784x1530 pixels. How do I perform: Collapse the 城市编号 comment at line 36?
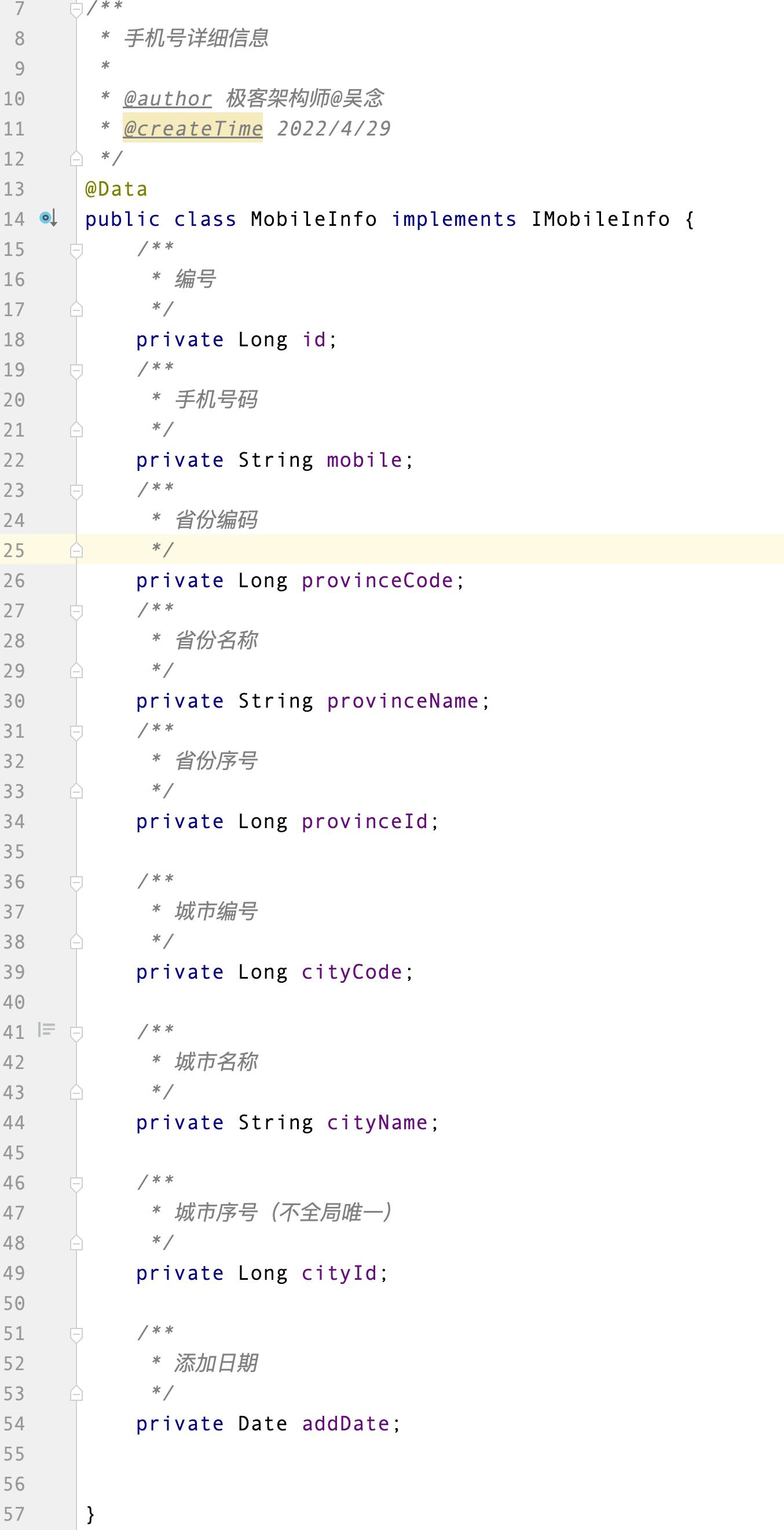[x=76, y=883]
